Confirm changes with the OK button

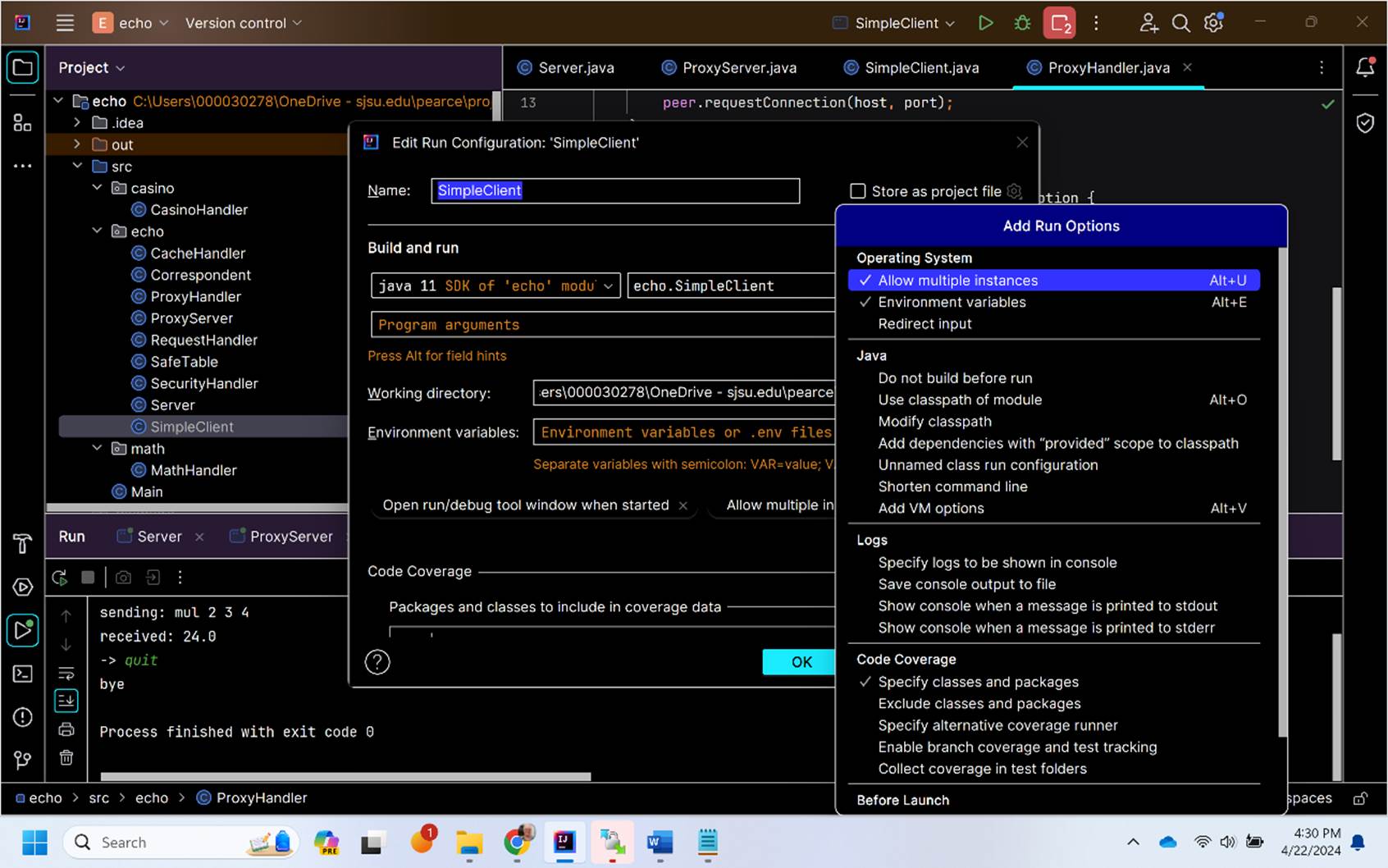point(800,661)
